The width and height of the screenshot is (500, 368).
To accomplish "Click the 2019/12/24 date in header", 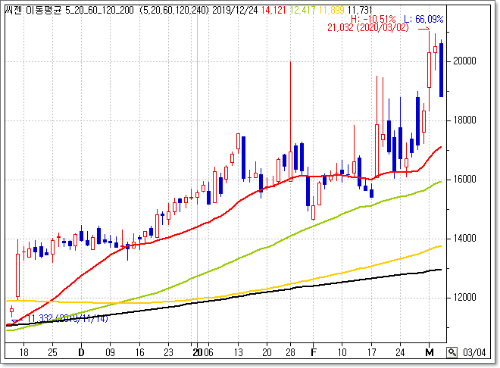I will 235,10.
